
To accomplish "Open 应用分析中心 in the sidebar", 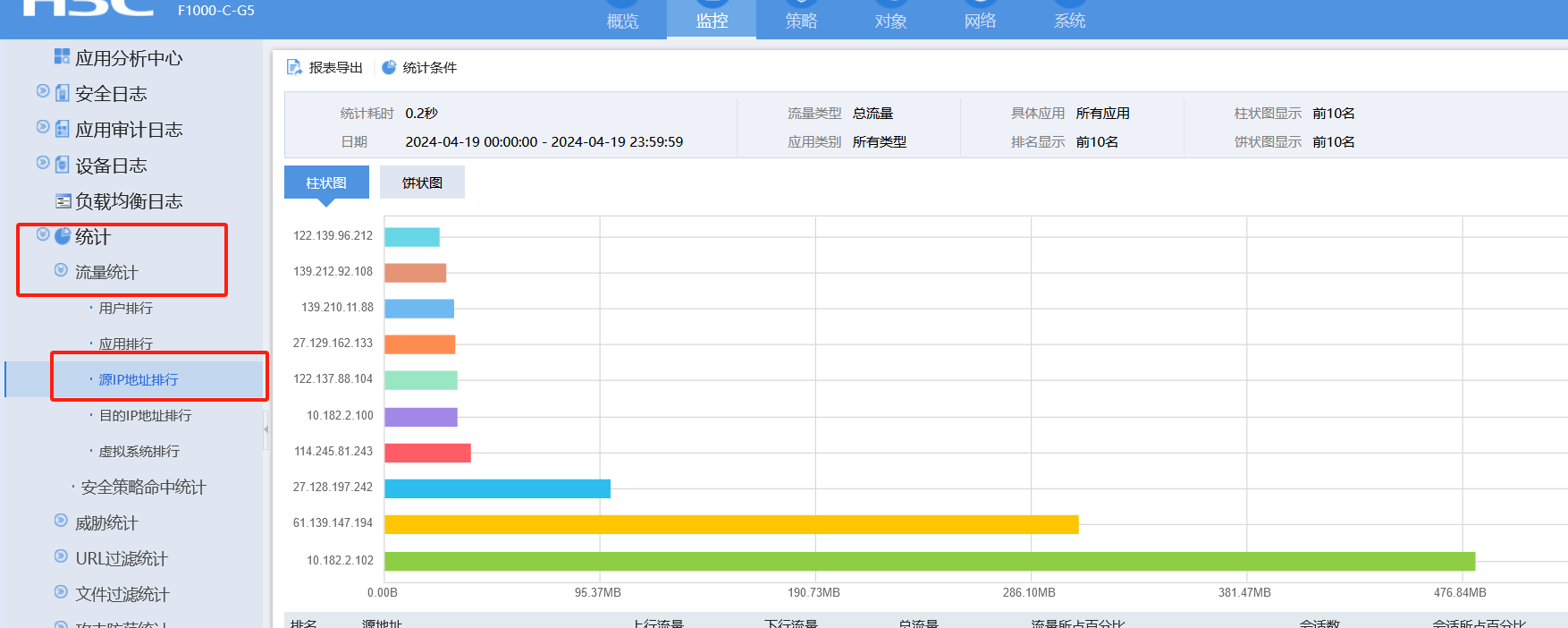I will (x=129, y=58).
